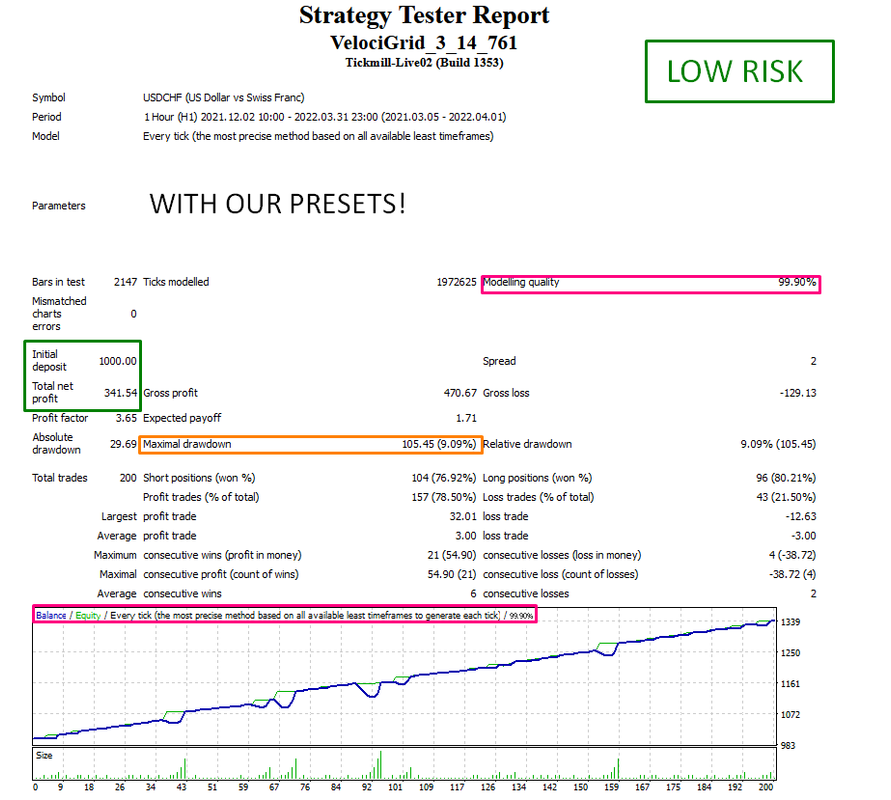The image size is (891, 800).
Task: Select the Gross loss value -129.13
Action: pos(798,393)
